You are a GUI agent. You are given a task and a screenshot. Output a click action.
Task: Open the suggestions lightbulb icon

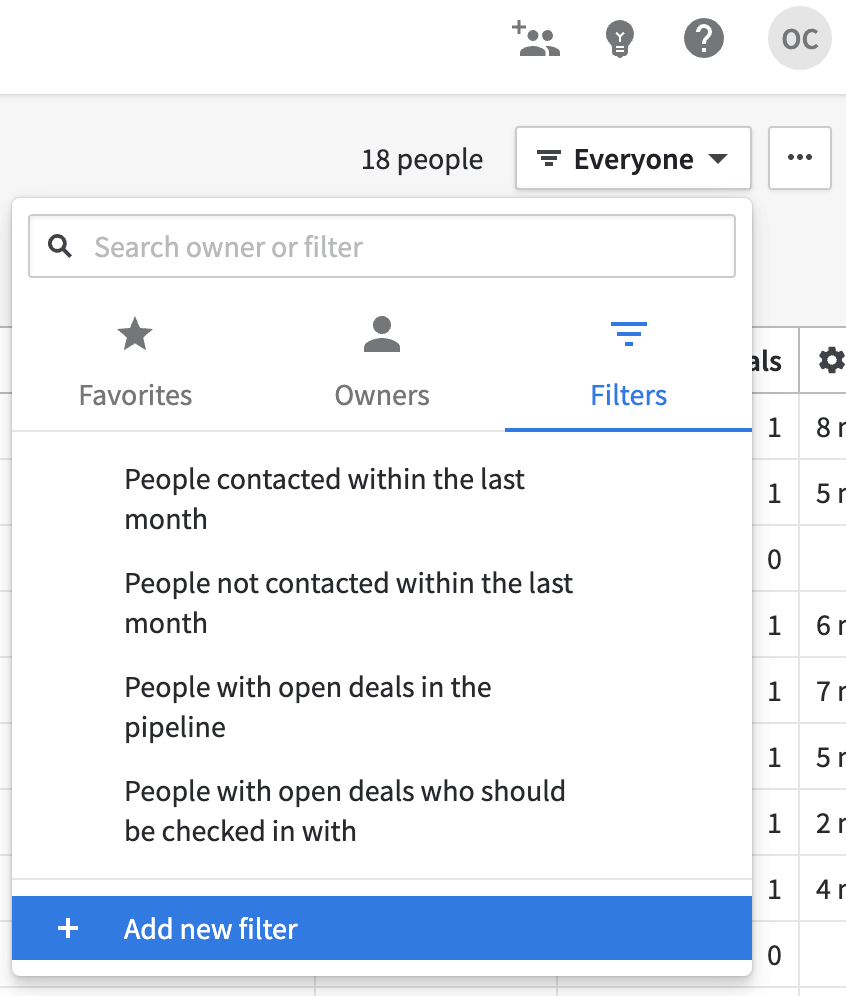pos(619,38)
